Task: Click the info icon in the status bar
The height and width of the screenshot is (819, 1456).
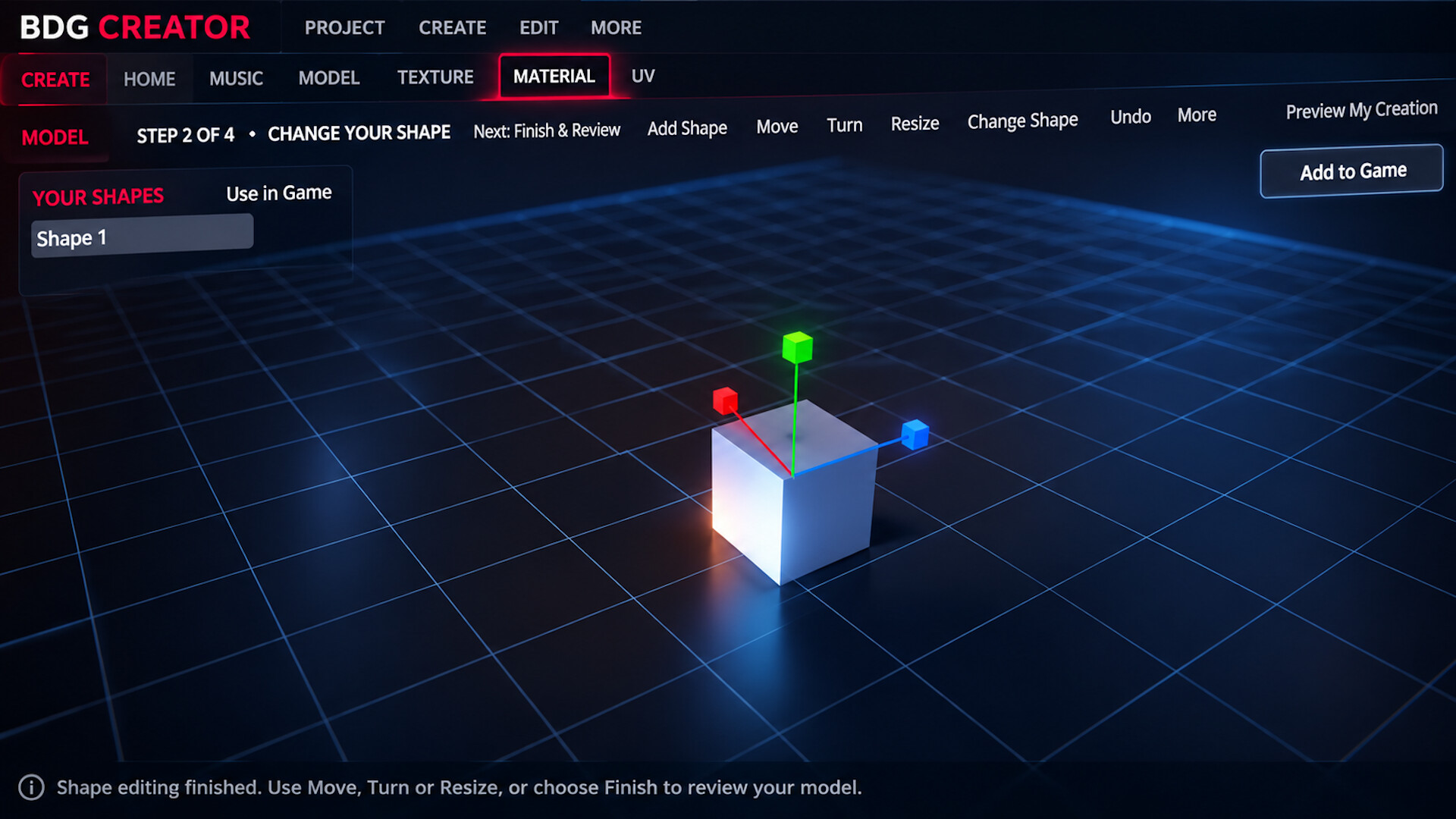Action: pos(31,787)
